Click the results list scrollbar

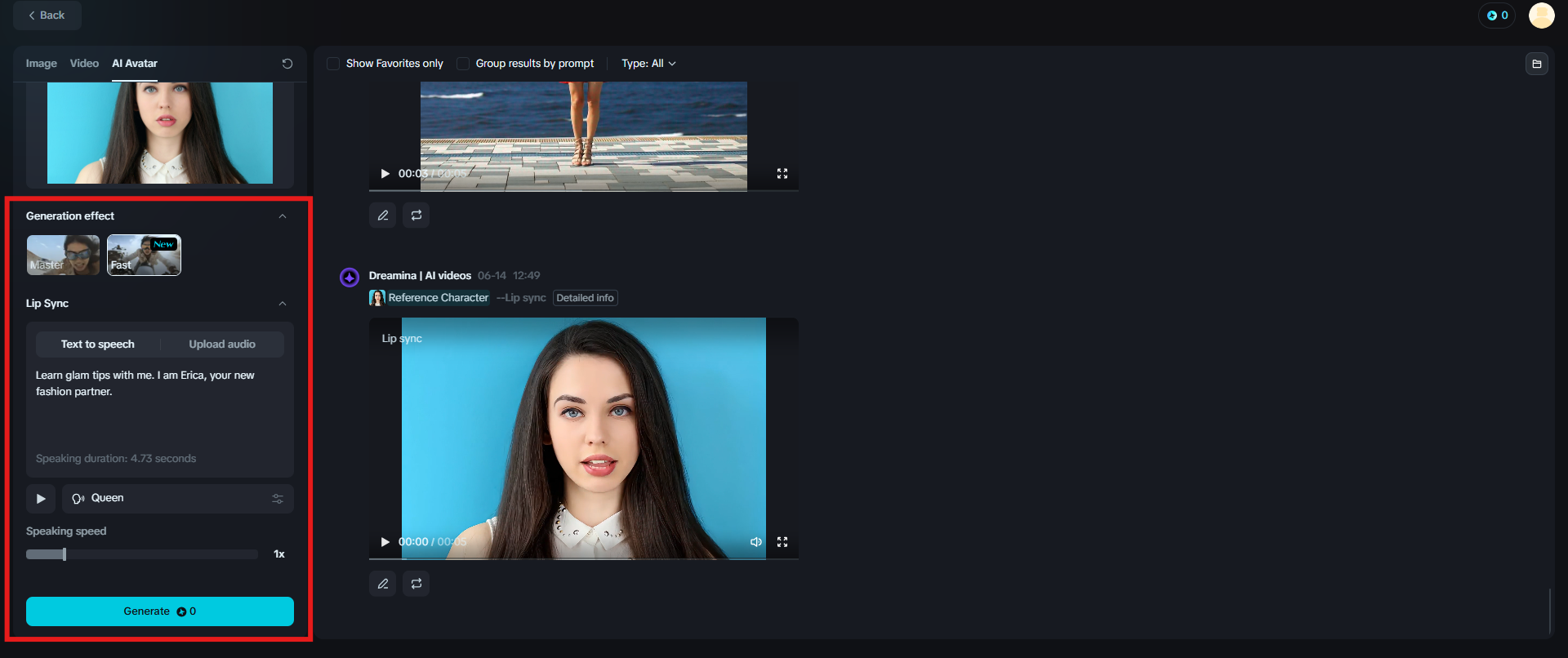coord(1549,611)
